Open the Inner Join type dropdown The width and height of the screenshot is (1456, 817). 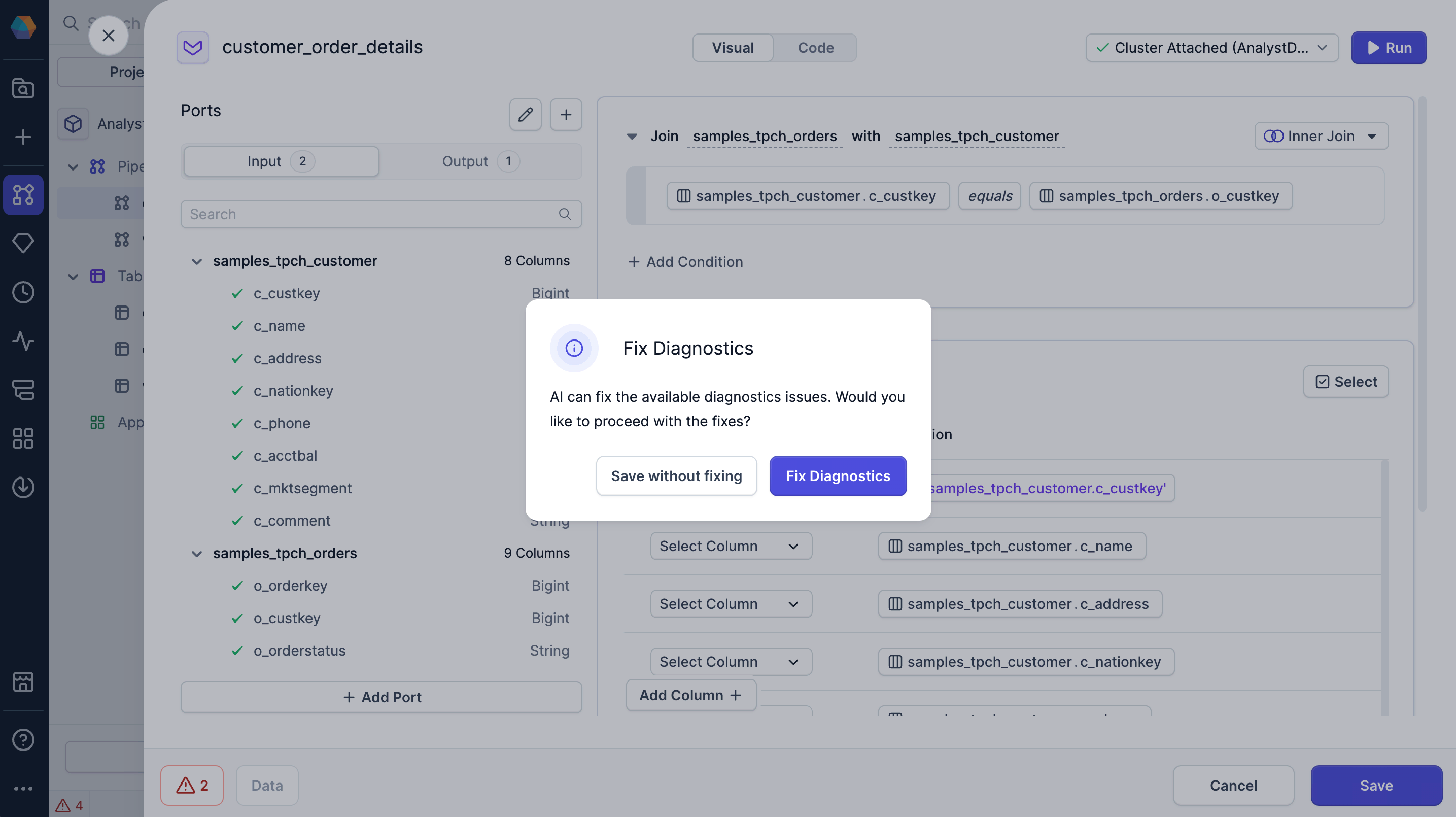click(x=1321, y=137)
